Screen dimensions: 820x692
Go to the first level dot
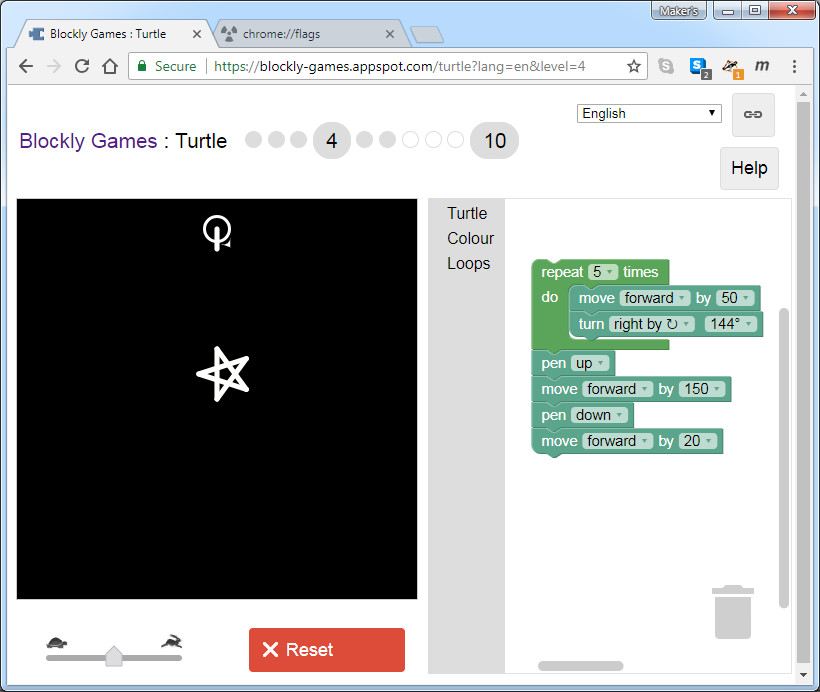click(254, 140)
